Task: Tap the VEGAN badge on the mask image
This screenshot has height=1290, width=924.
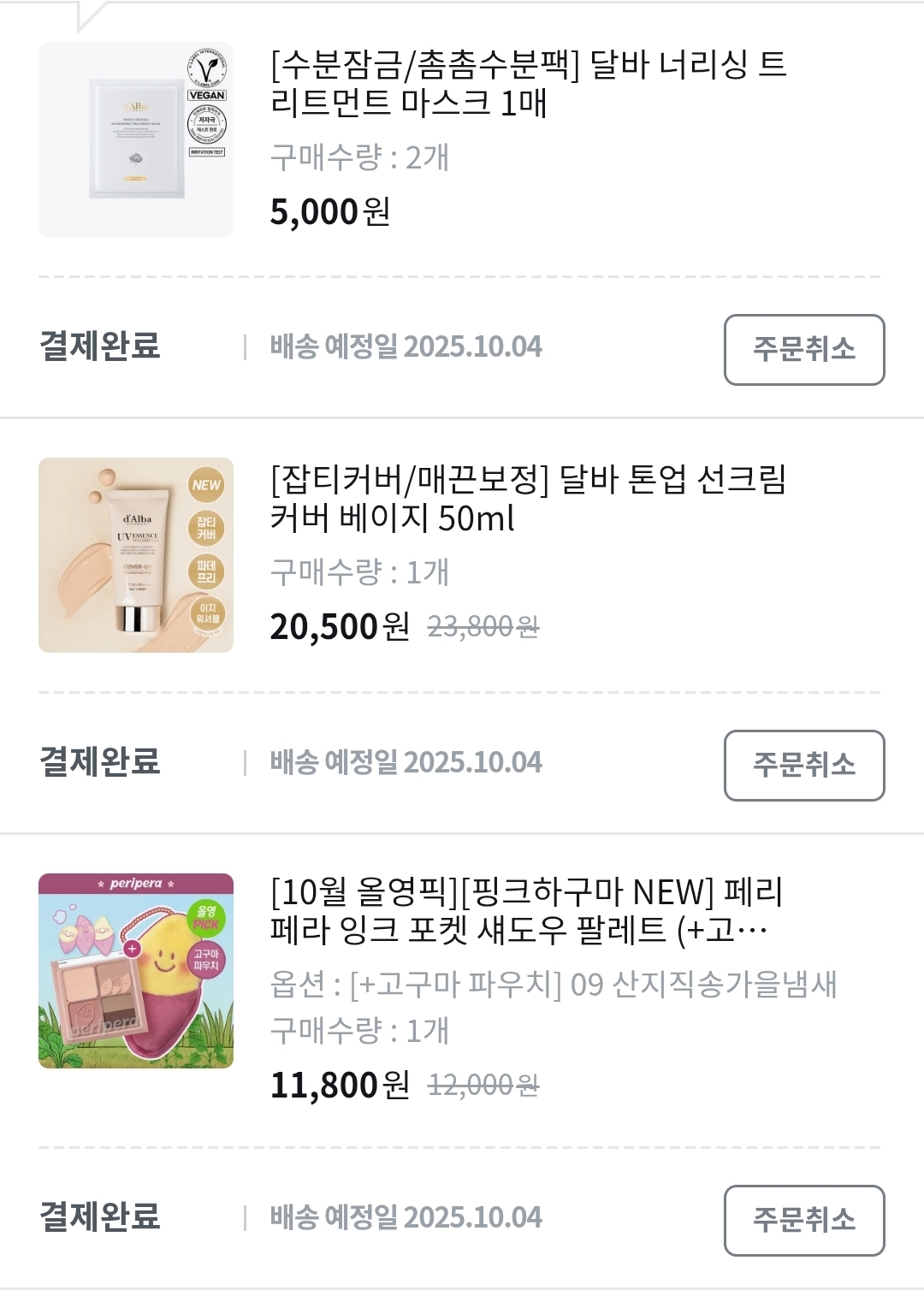Action: pos(207,95)
